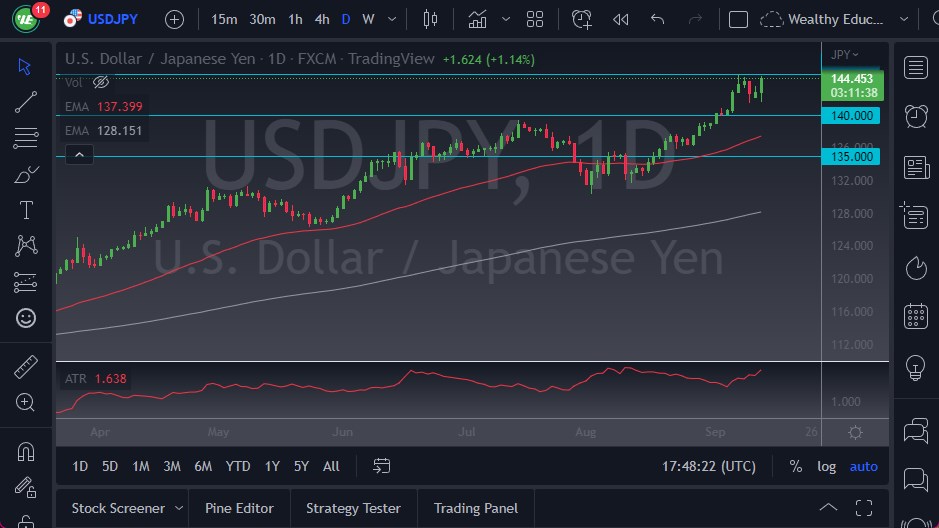
Task: Show All available date range
Action: coord(331,466)
